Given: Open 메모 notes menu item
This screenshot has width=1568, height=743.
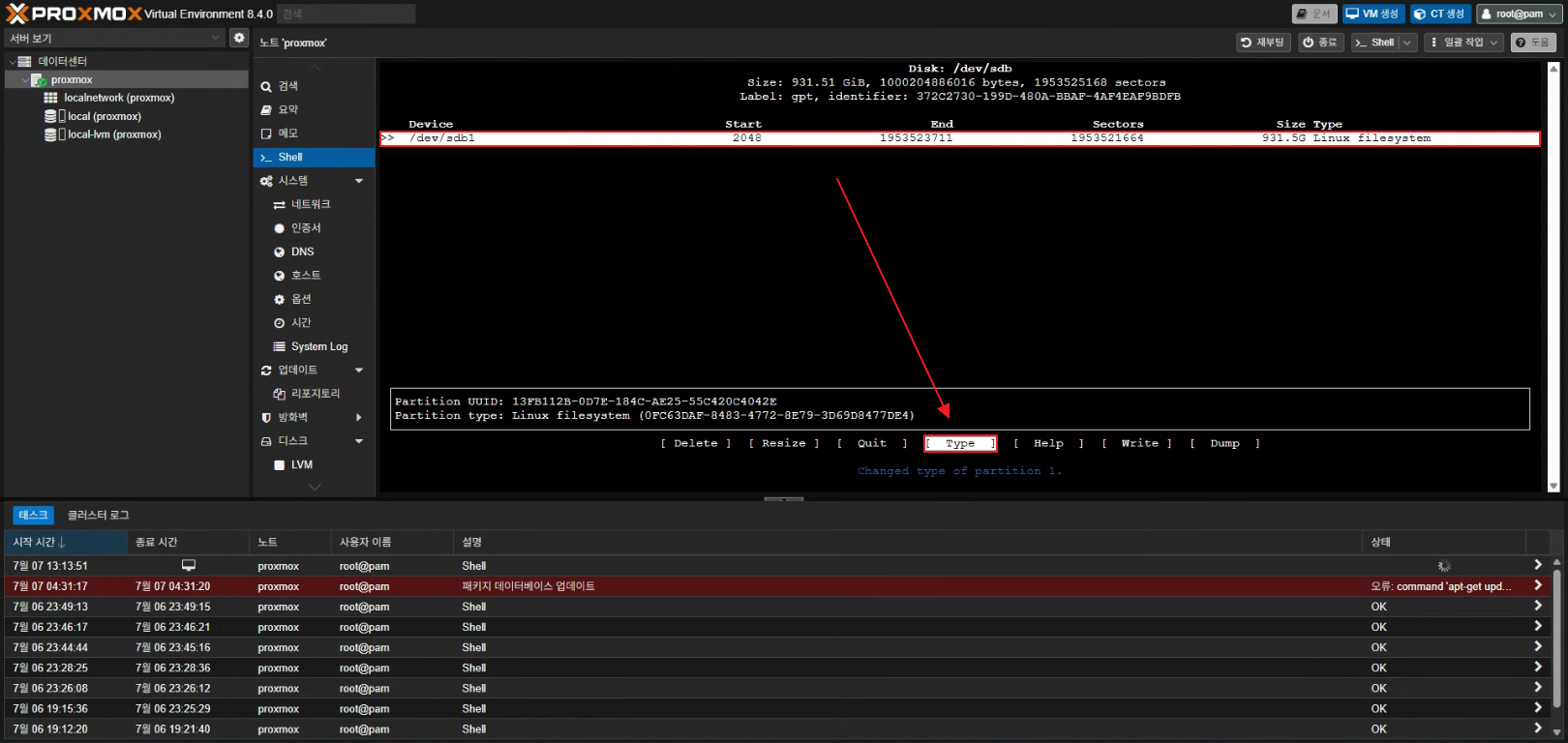Looking at the screenshot, I should [x=314, y=134].
